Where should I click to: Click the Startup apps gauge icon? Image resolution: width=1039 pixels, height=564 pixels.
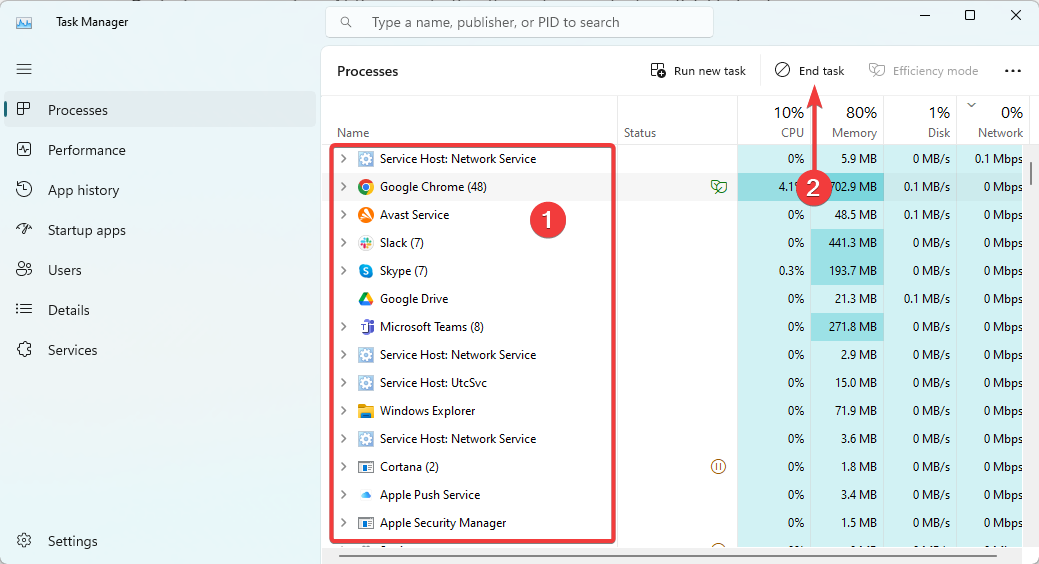(x=24, y=229)
